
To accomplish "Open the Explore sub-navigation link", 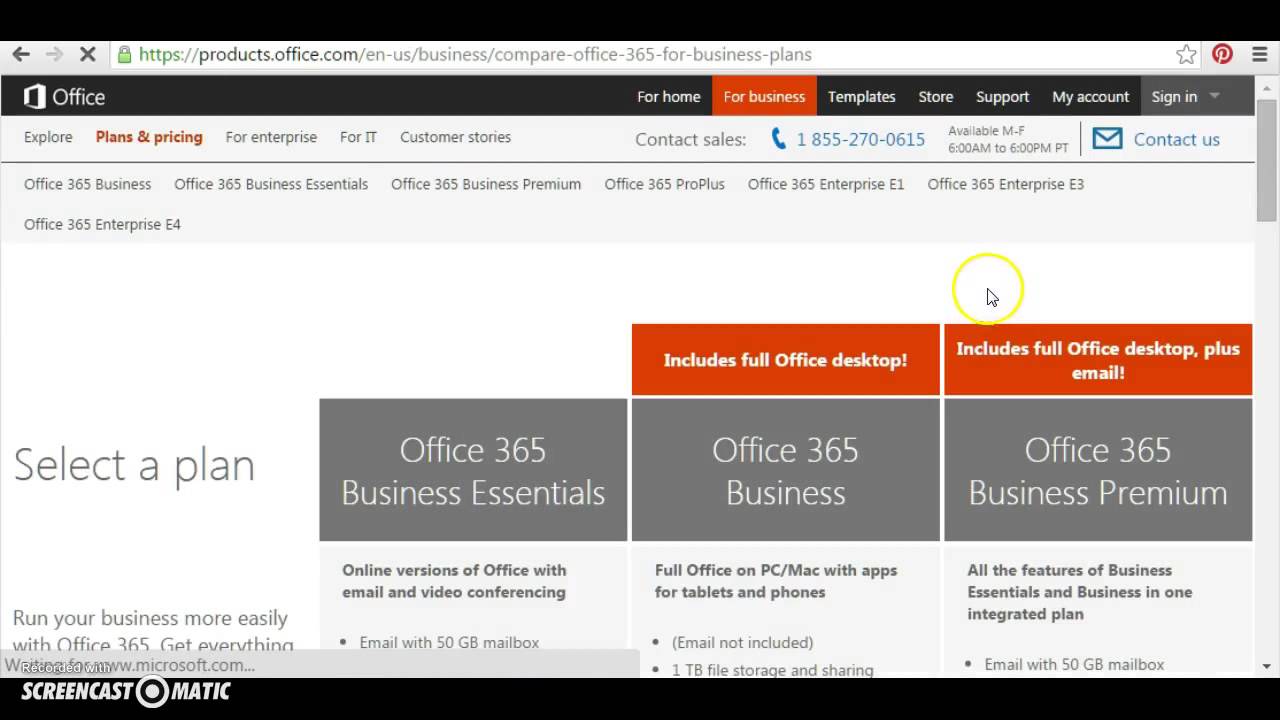I will click(x=48, y=137).
